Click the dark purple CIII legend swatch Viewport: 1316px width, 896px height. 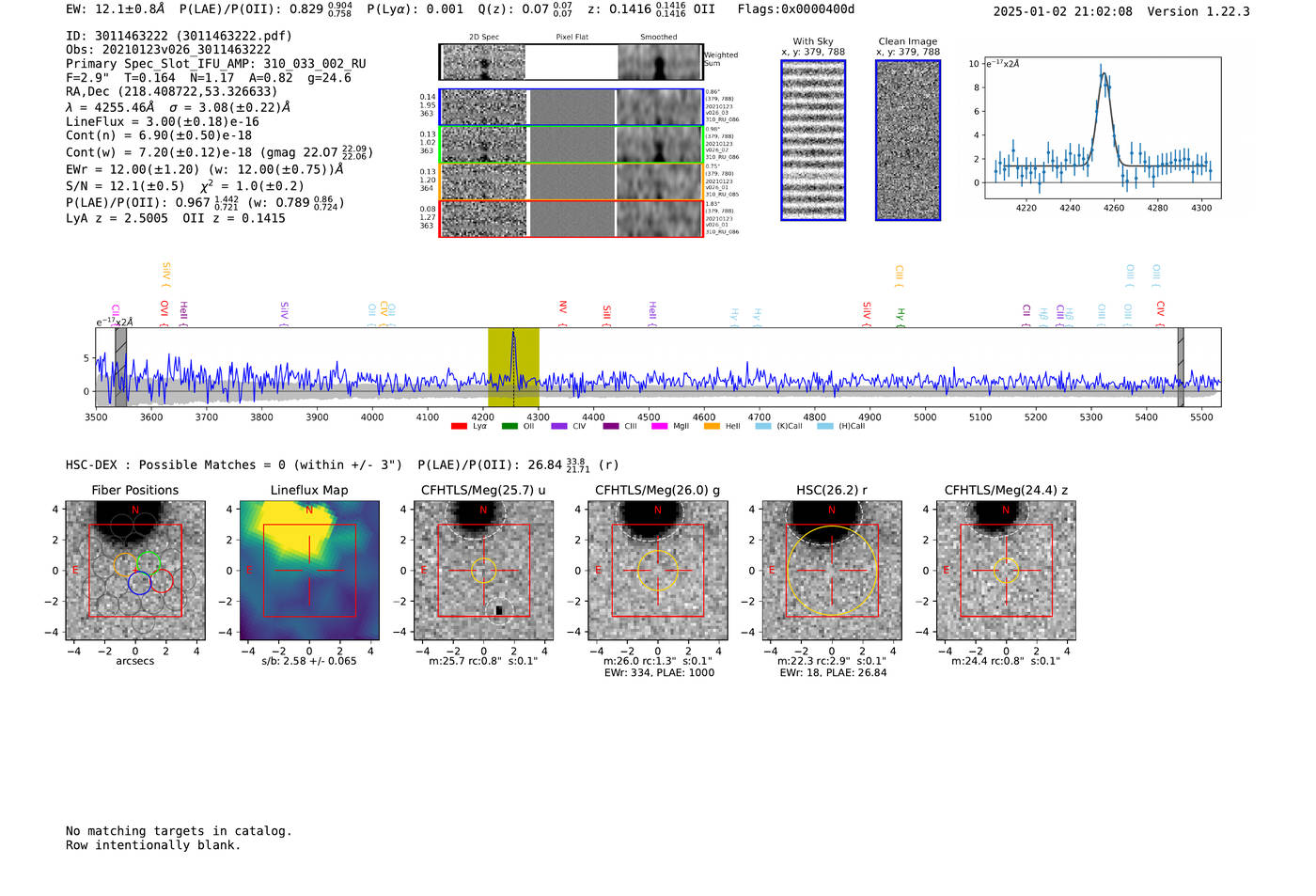[611, 426]
